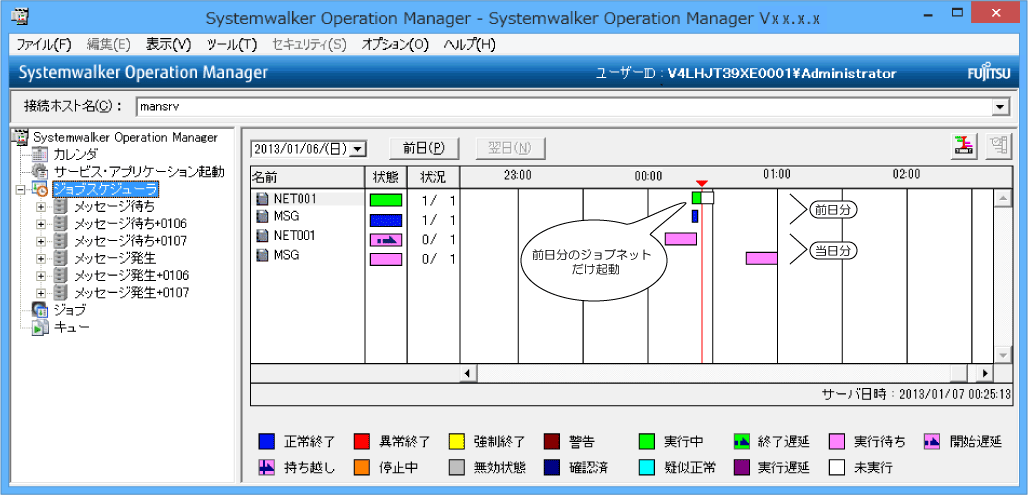Click the pink waiting status of second MSG
The image size is (1028, 495).
click(x=386, y=260)
